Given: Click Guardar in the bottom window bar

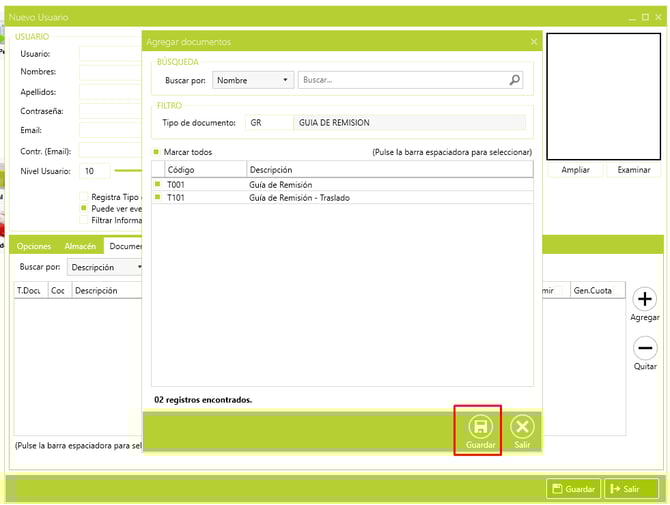Looking at the screenshot, I should click(x=573, y=489).
